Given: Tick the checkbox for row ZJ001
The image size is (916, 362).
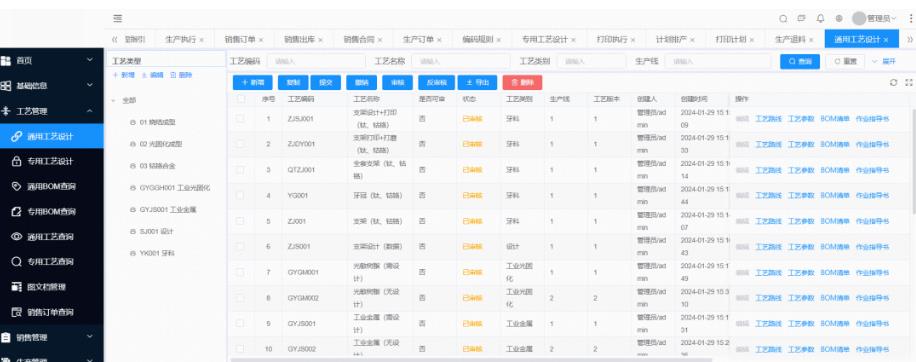Looking at the screenshot, I should (240, 221).
